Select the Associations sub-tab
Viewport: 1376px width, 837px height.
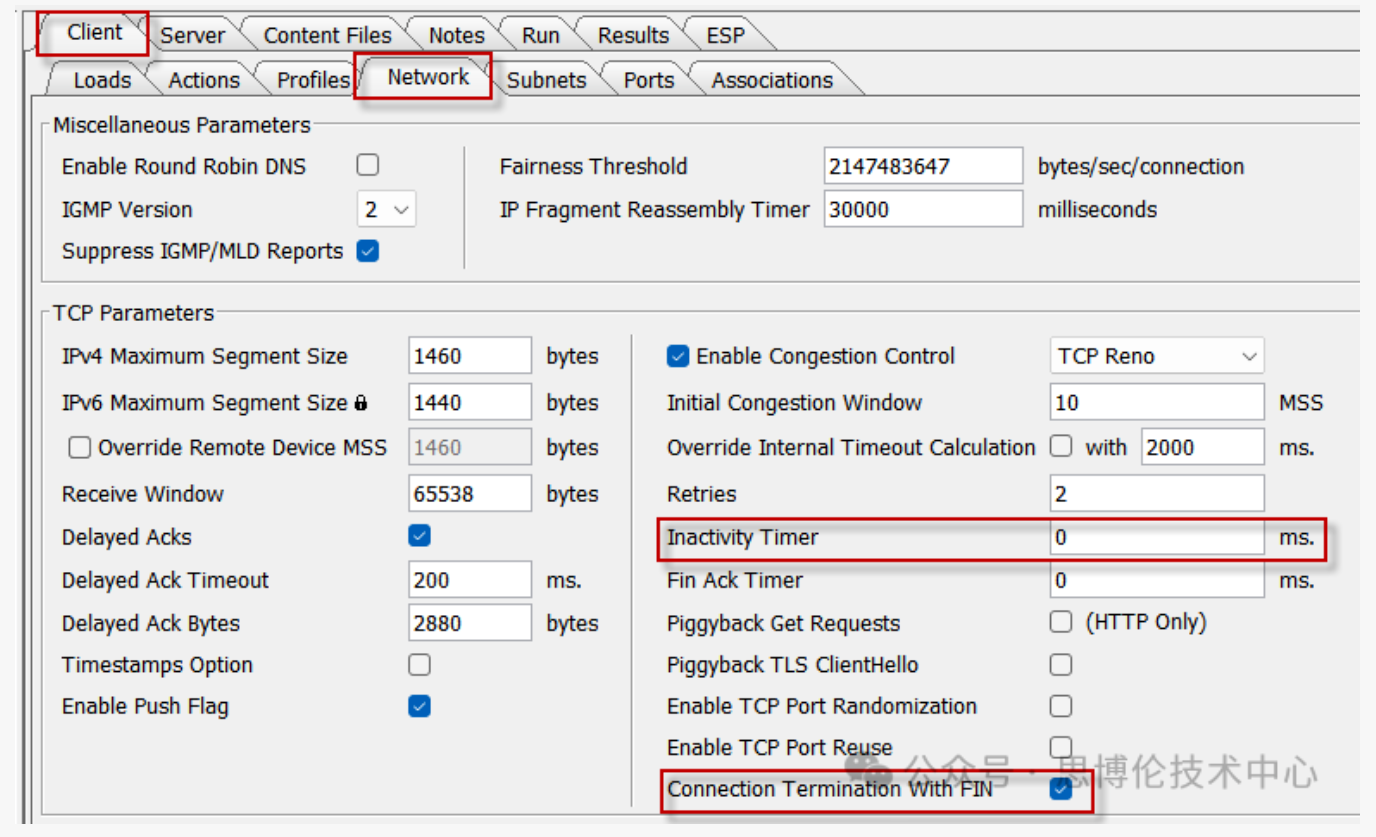[x=771, y=80]
